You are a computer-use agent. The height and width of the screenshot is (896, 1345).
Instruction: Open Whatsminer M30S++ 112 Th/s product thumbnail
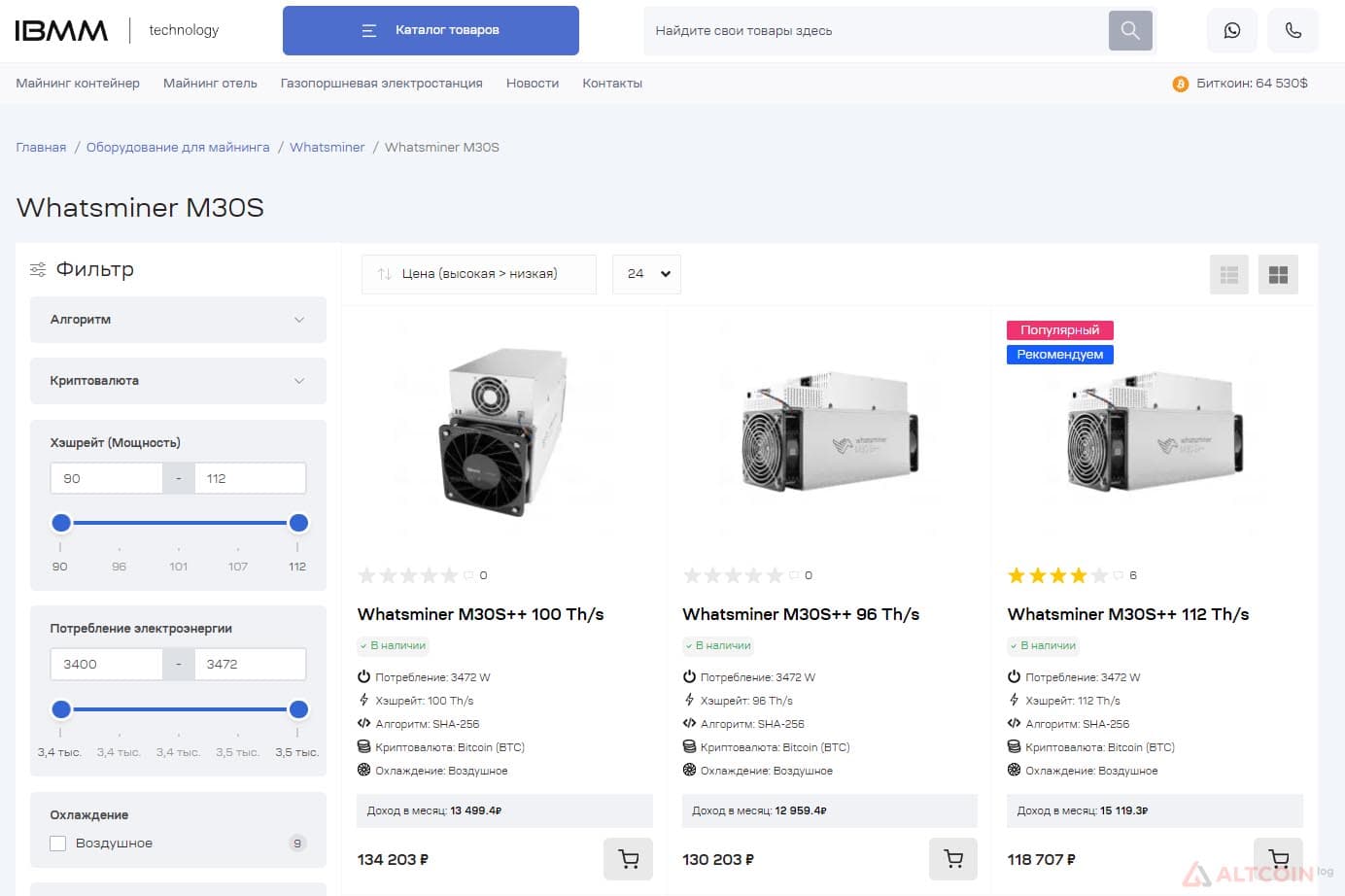tap(1155, 431)
